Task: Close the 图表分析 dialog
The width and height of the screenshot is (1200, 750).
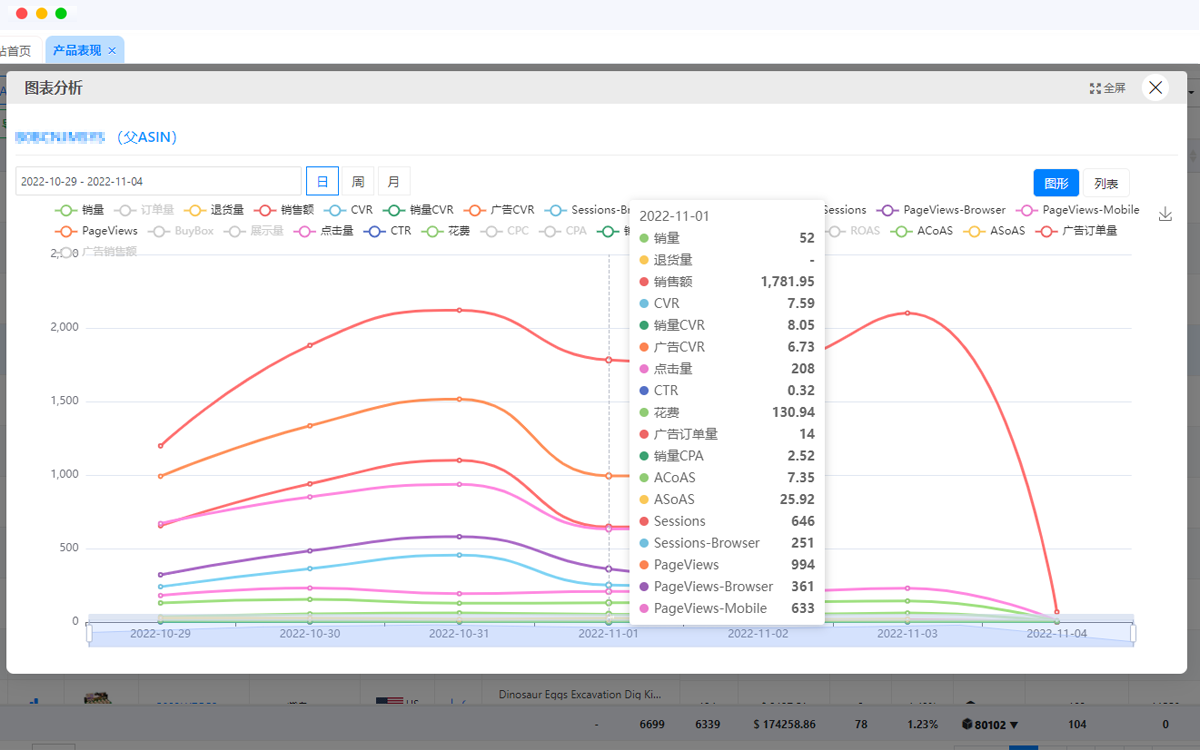Action: 1156,88
